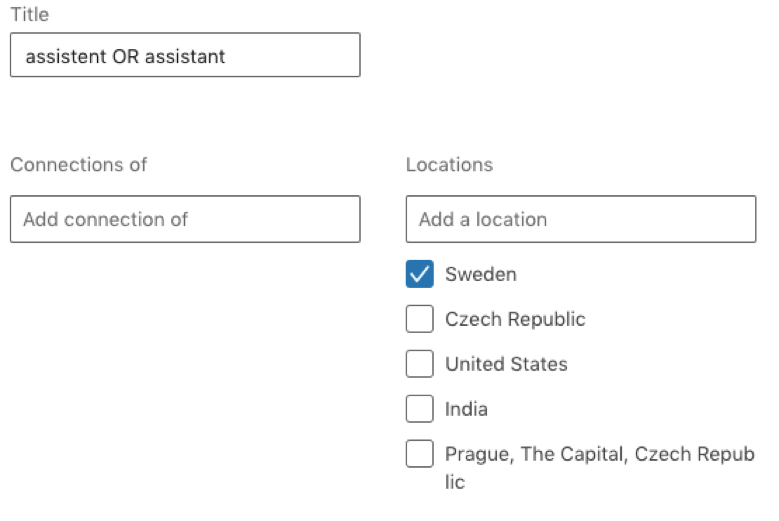Click the United States label text
779x521 pixels.
[506, 364]
